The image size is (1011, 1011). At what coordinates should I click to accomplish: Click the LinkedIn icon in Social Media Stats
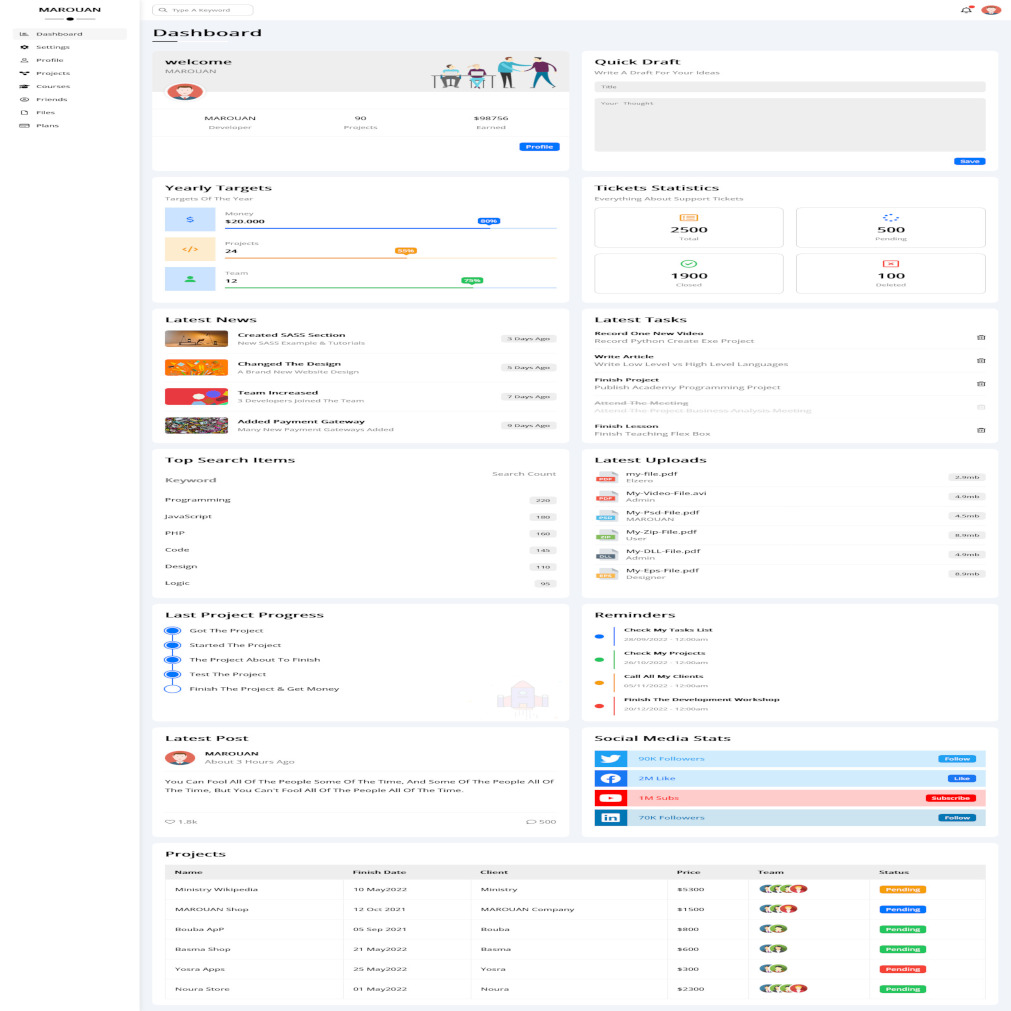(610, 818)
